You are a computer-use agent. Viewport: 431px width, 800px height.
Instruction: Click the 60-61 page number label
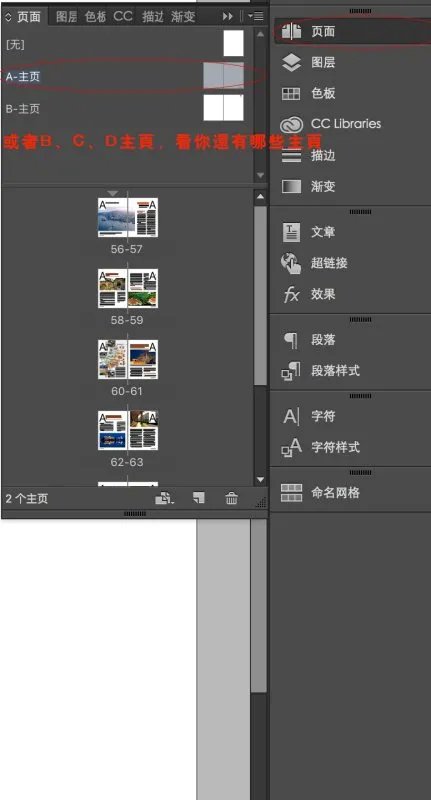click(126, 391)
